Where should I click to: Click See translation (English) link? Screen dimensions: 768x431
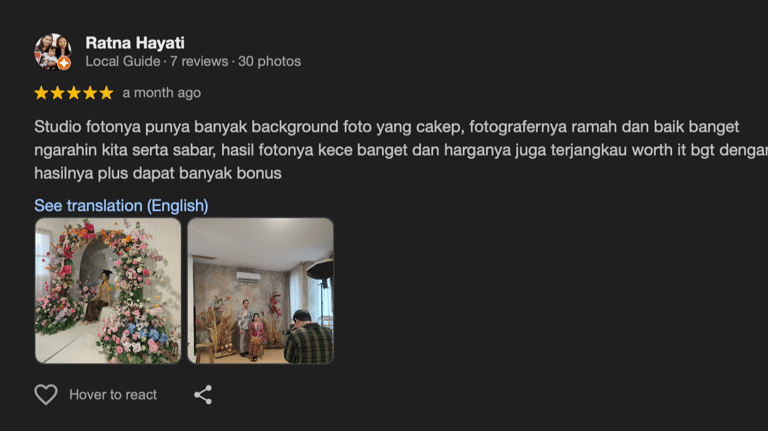(x=121, y=206)
